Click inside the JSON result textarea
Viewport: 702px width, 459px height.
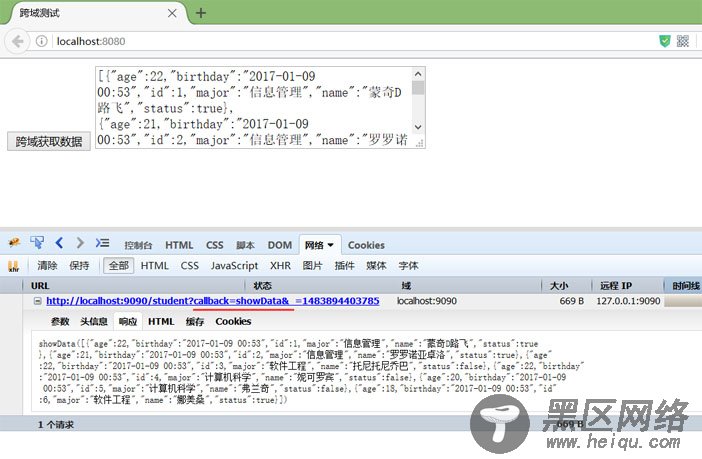tap(254, 108)
